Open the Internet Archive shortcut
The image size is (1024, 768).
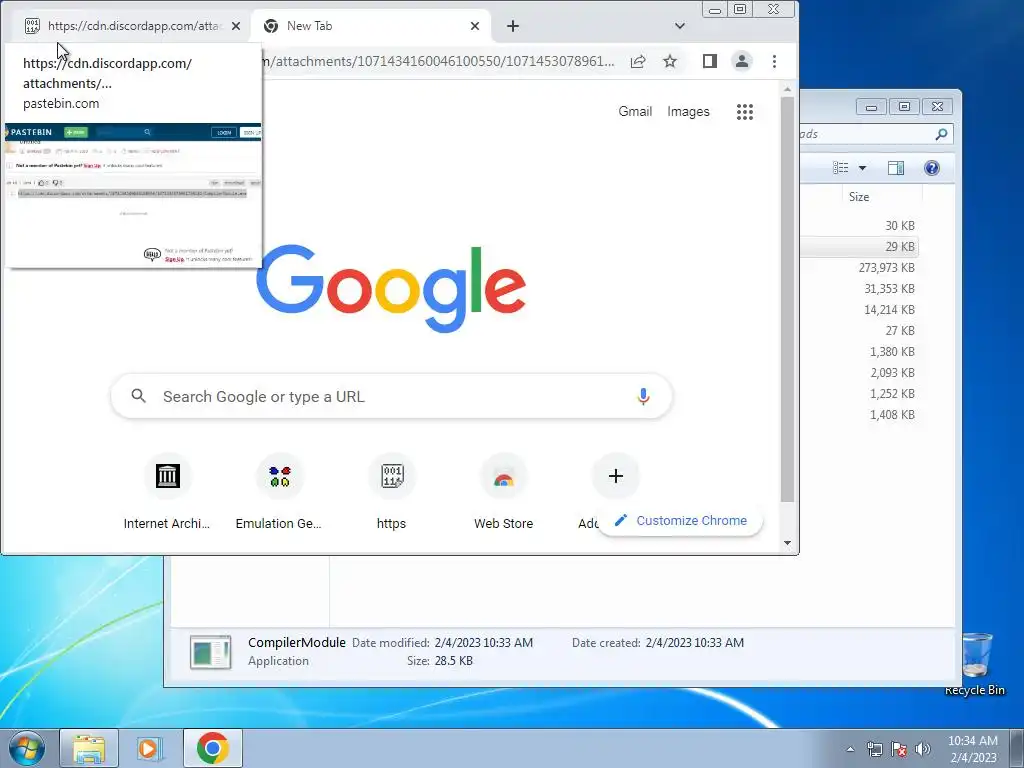pos(167,492)
